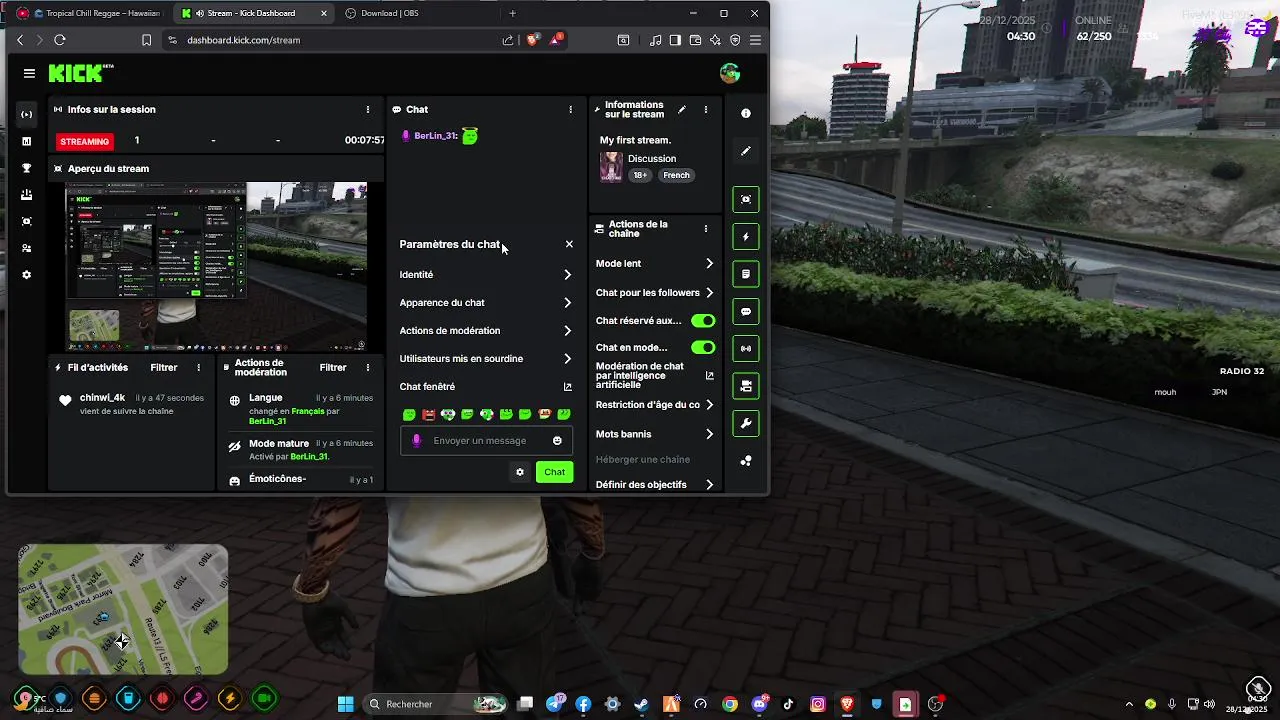The height and width of the screenshot is (720, 1280).
Task: Toggle the stream preview widget icon
Action: pyautogui.click(x=746, y=199)
